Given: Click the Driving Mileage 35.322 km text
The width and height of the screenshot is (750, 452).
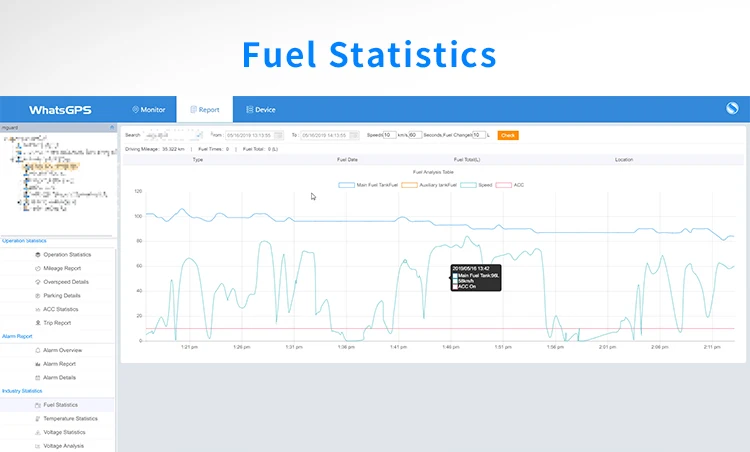Looking at the screenshot, I should [154, 149].
